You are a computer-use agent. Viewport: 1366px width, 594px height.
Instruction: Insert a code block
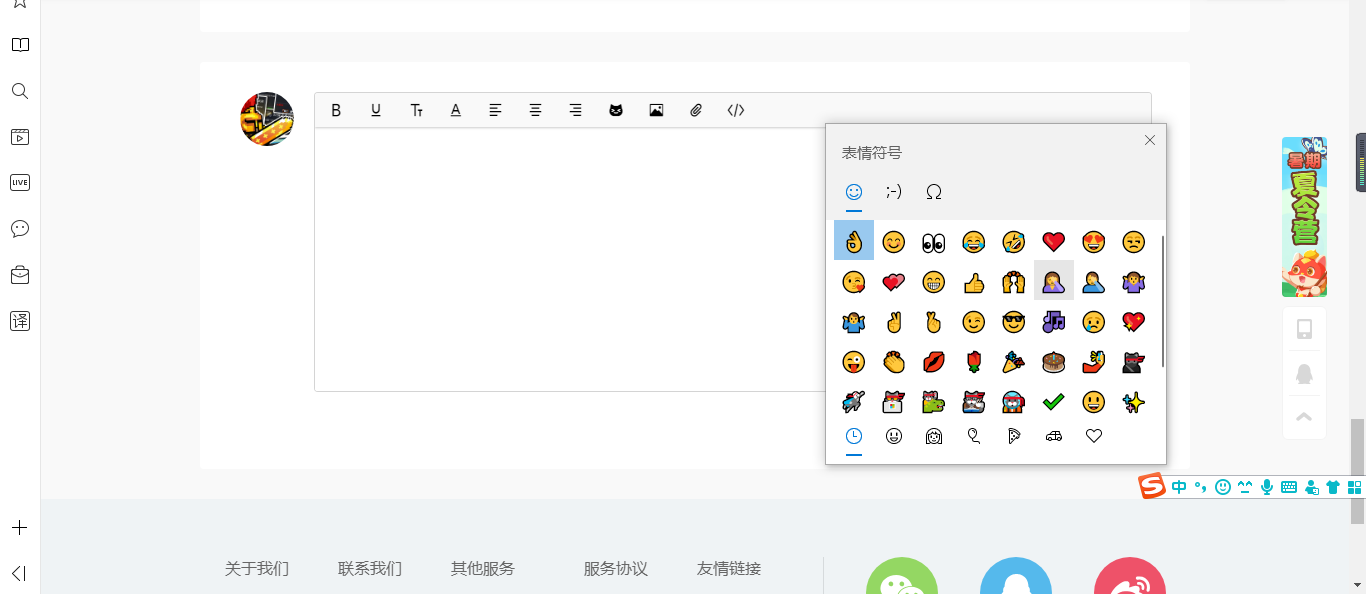736,110
